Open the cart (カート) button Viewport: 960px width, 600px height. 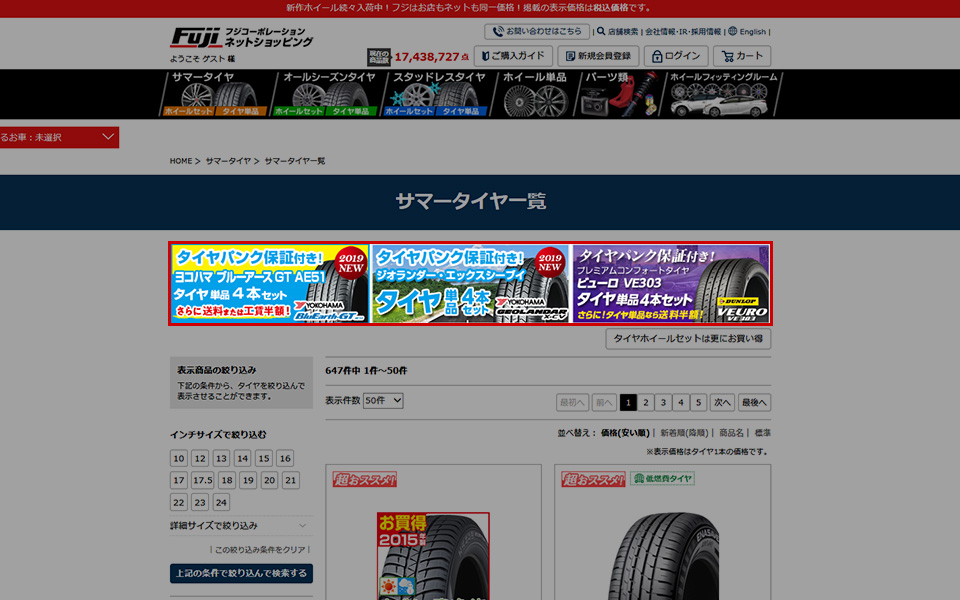pyautogui.click(x=742, y=56)
